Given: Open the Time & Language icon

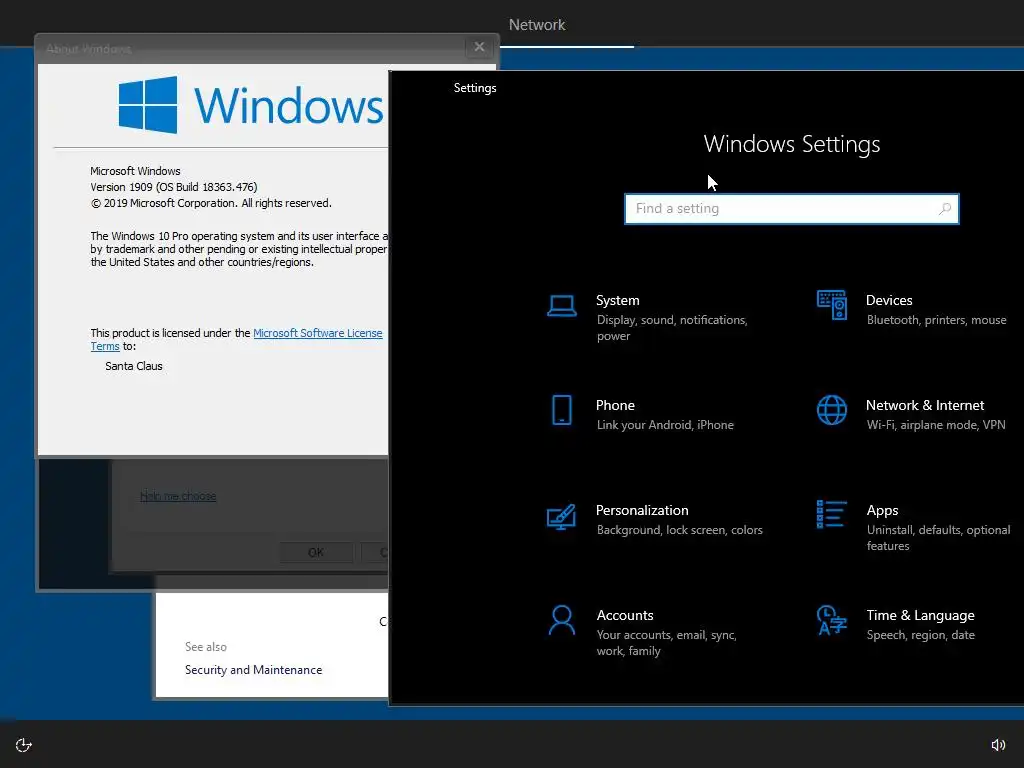Looking at the screenshot, I should click(831, 620).
